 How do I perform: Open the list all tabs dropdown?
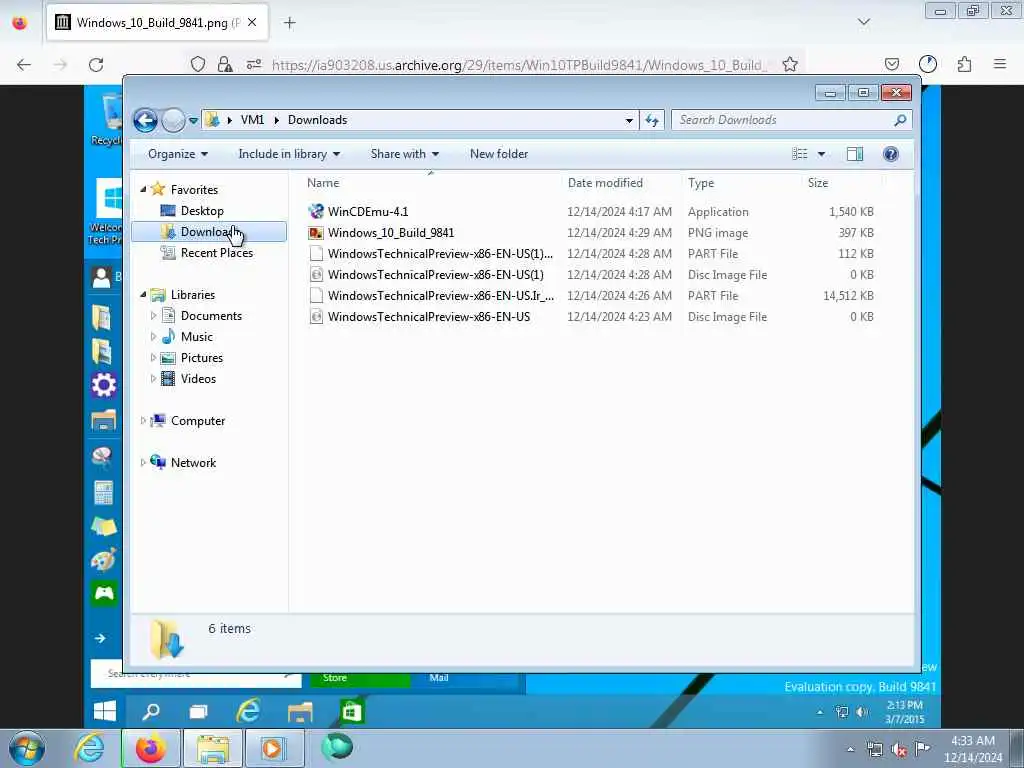tap(864, 22)
